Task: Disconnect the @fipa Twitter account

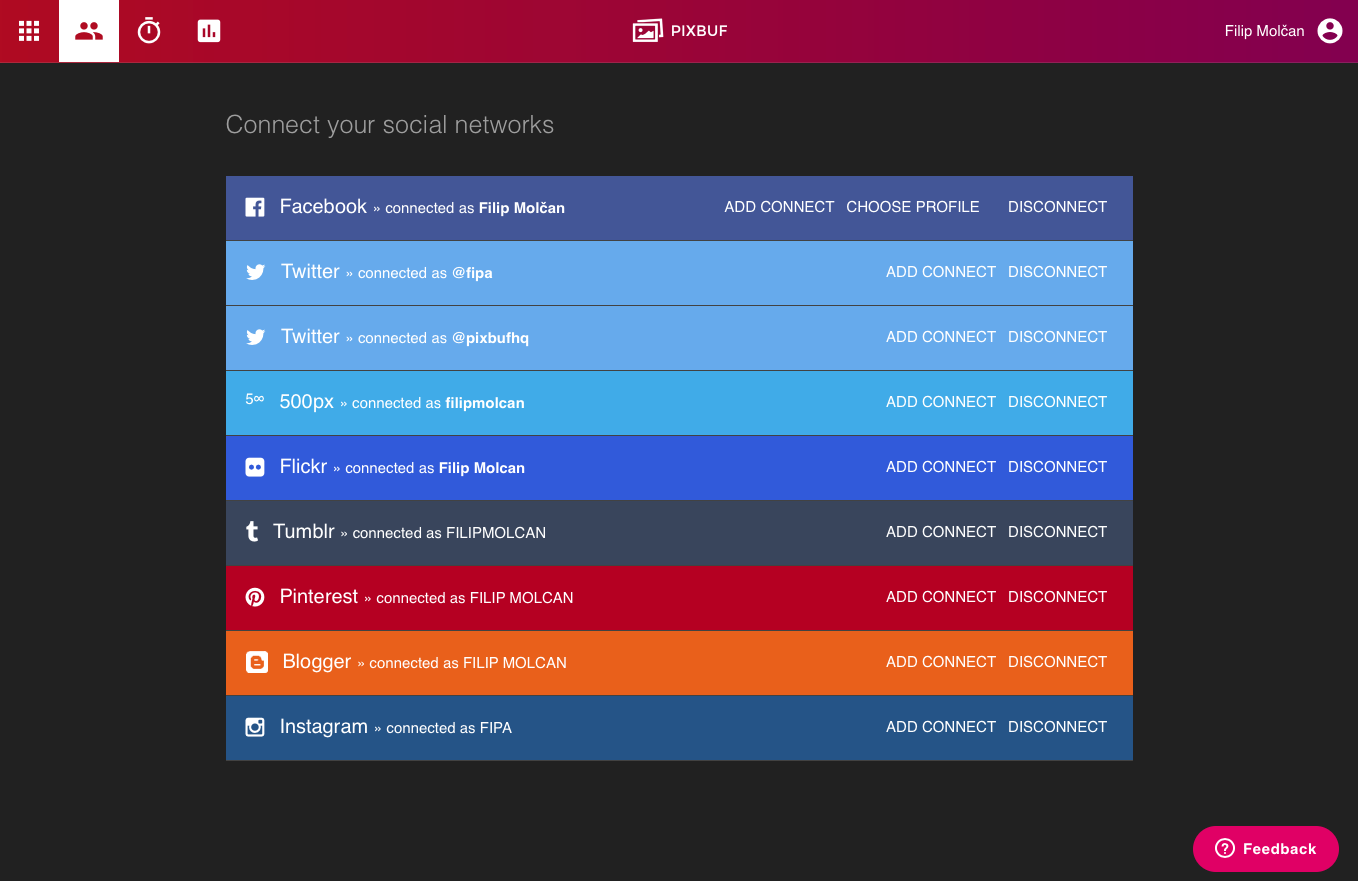Action: pos(1057,272)
